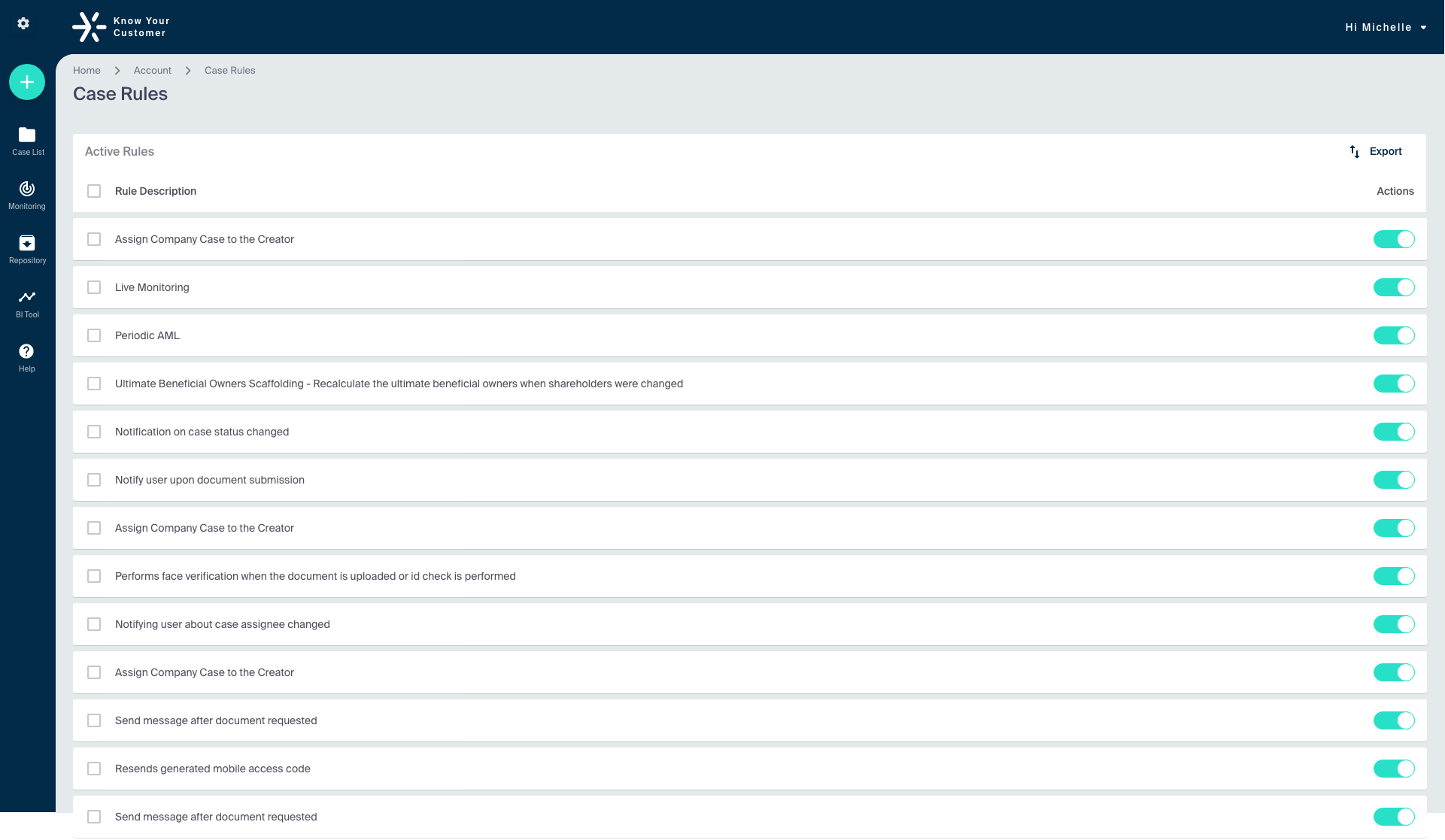Check the face verification rule checkbox

tap(94, 576)
